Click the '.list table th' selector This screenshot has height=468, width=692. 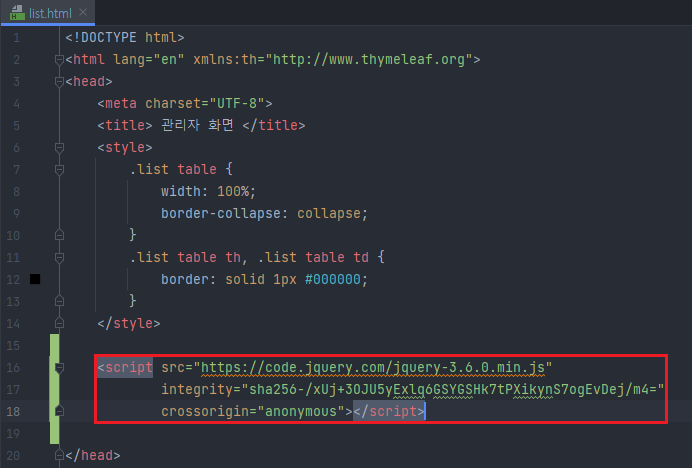tap(185, 257)
